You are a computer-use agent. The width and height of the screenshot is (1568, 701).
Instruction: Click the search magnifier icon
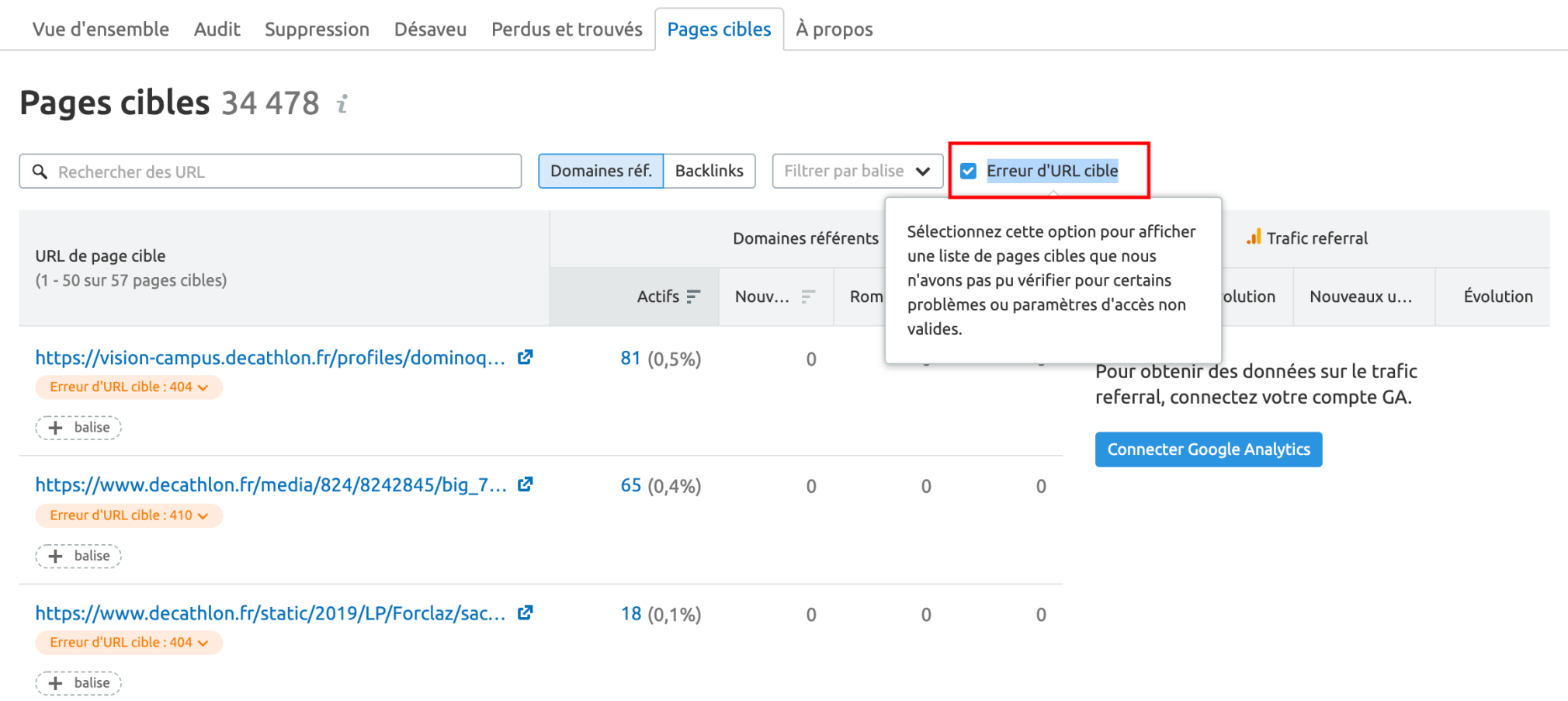40,172
